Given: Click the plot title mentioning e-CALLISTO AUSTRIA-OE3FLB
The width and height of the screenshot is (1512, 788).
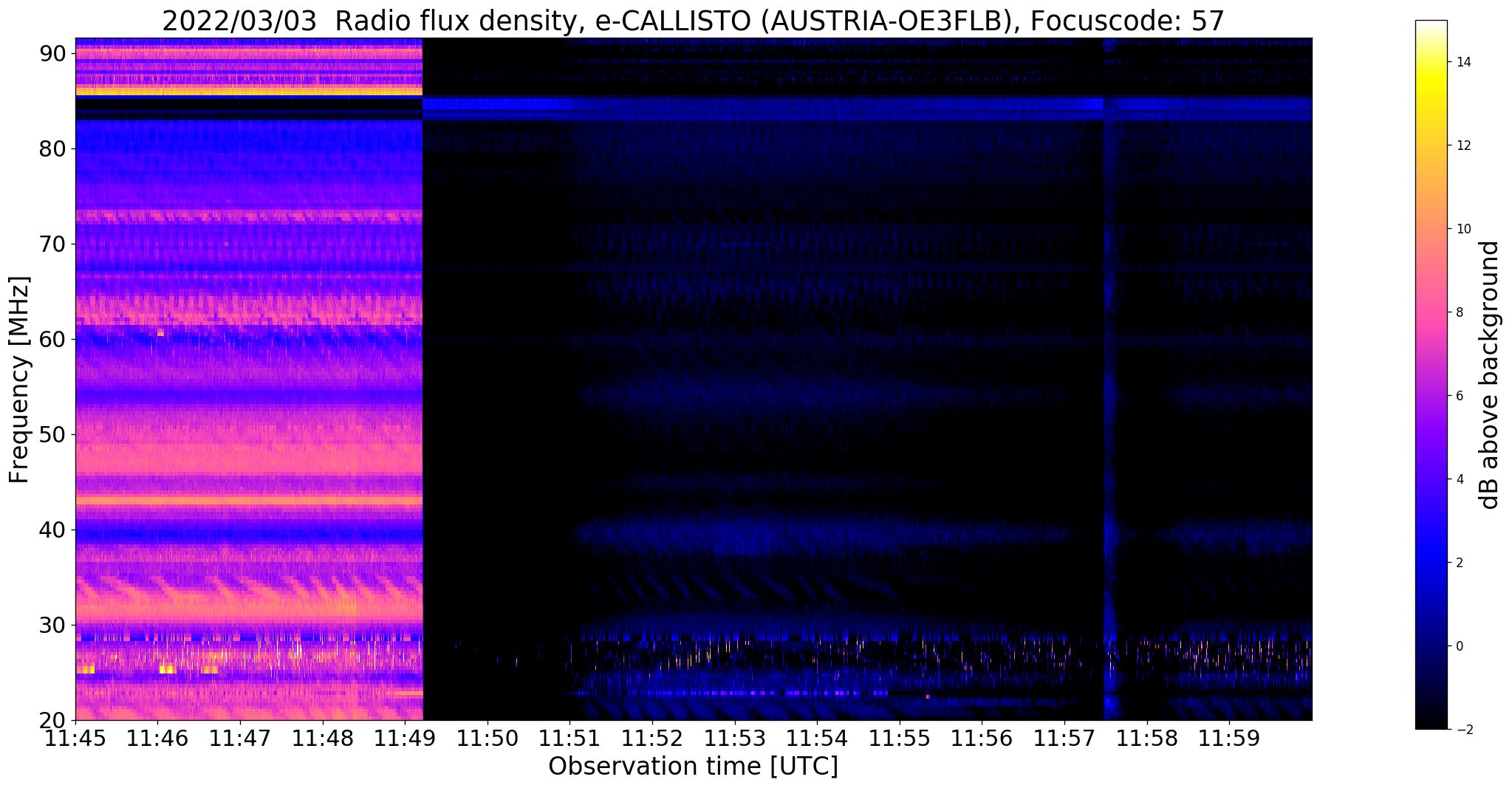Looking at the screenshot, I should pos(693,21).
